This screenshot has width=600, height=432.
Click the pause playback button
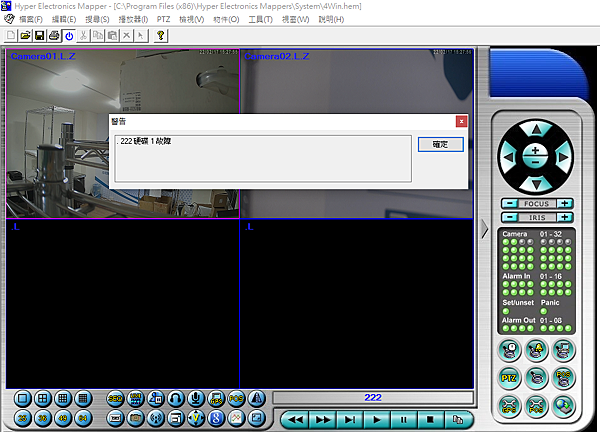(404, 420)
